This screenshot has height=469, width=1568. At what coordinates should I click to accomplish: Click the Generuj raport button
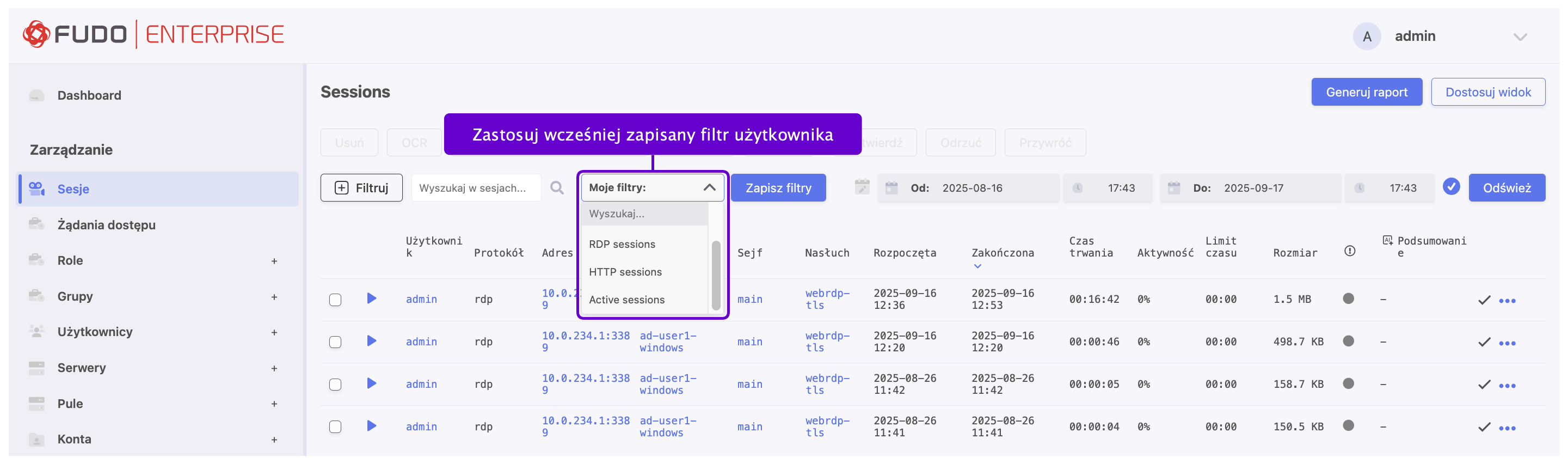(x=1366, y=92)
